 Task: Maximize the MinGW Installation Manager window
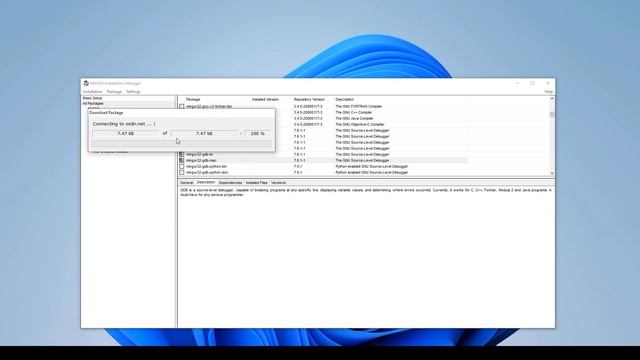(532, 83)
